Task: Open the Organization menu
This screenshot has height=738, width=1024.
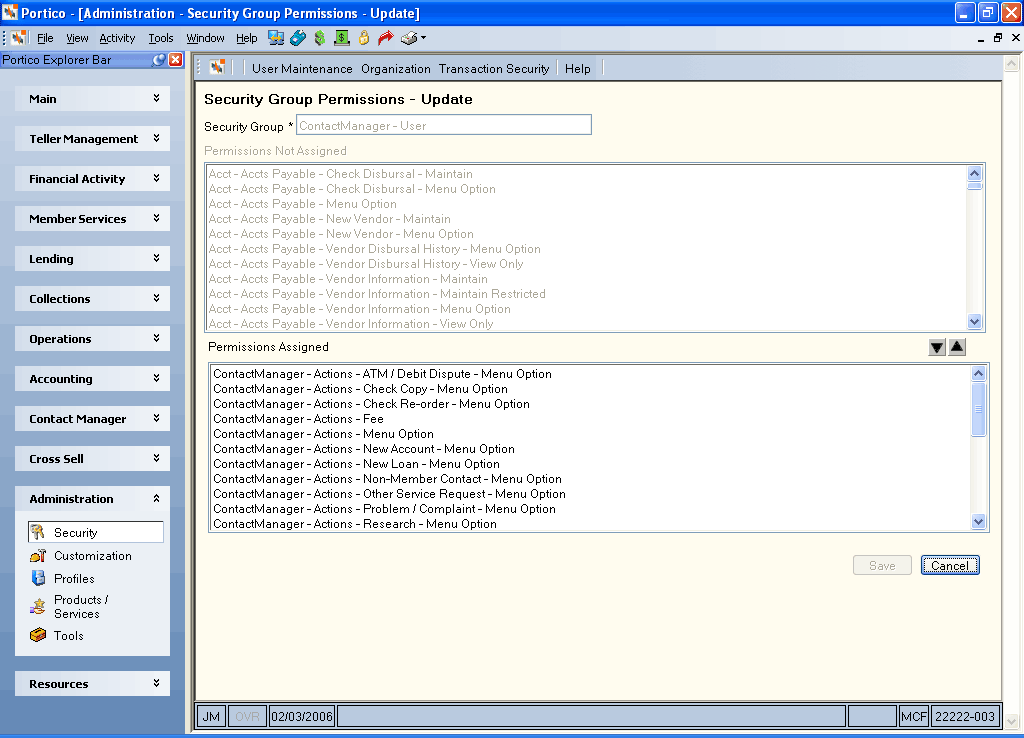Action: coord(396,69)
